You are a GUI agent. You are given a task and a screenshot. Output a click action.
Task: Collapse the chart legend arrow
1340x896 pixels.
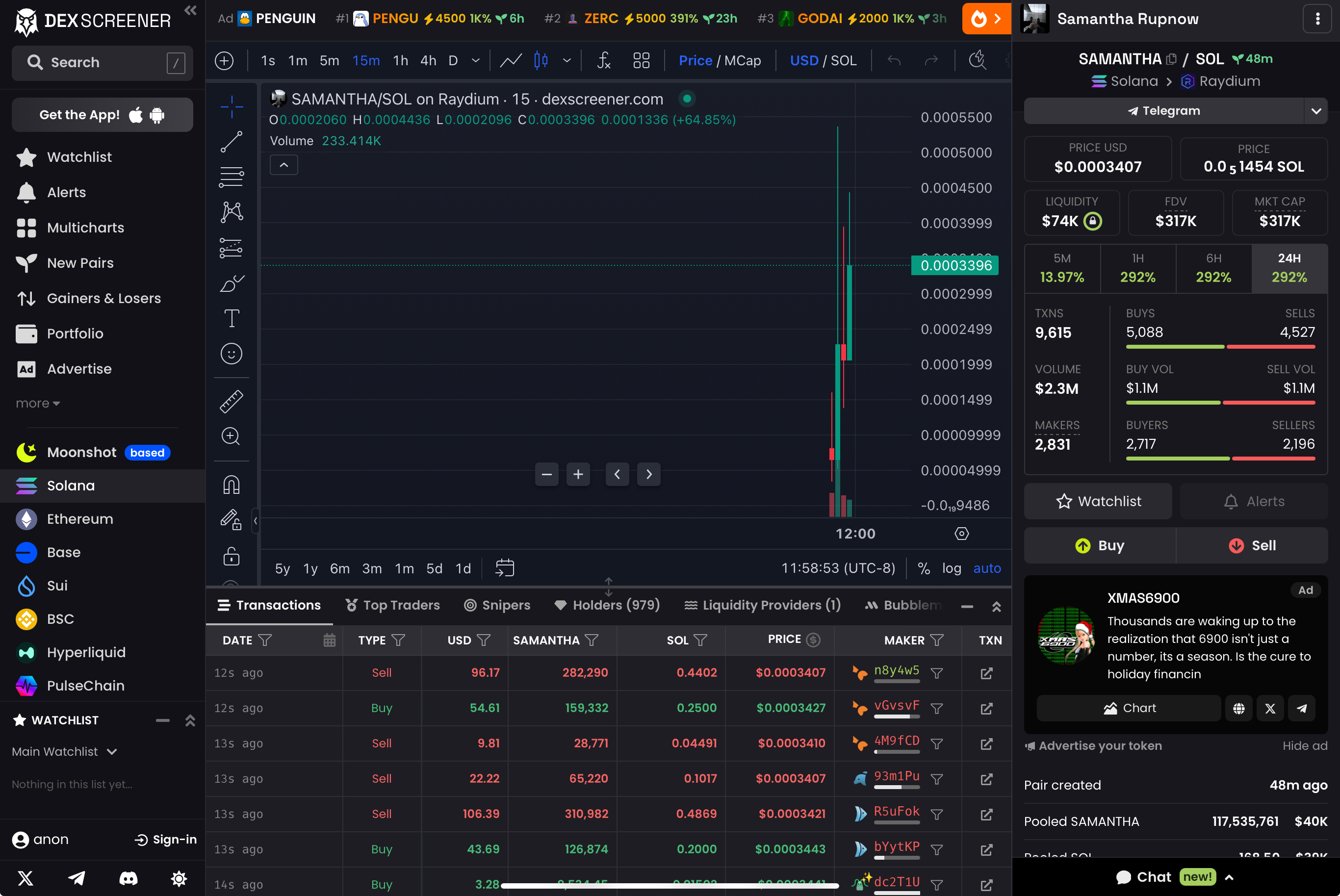tap(283, 165)
